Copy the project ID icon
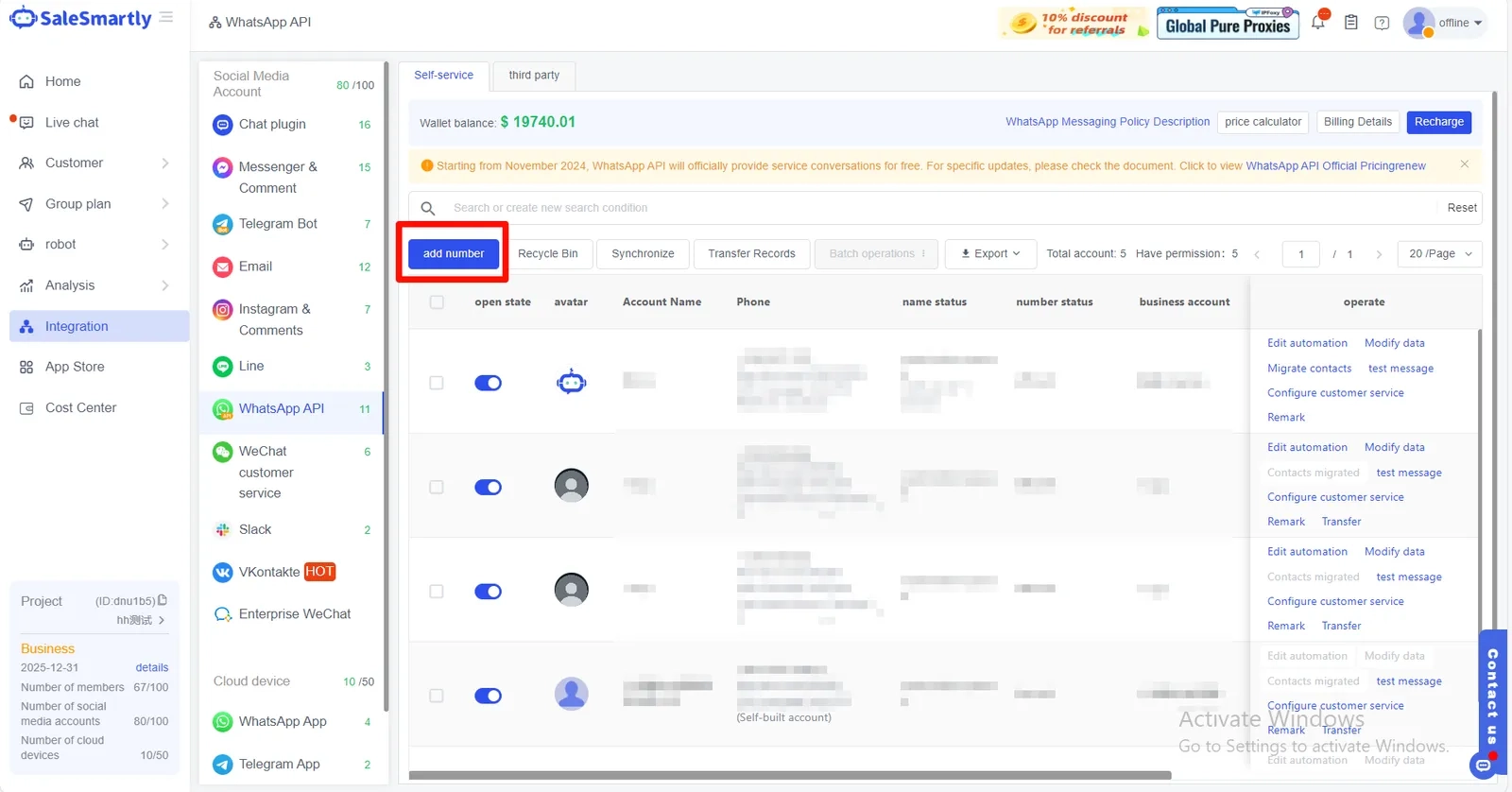The image size is (1512, 792). (x=163, y=600)
